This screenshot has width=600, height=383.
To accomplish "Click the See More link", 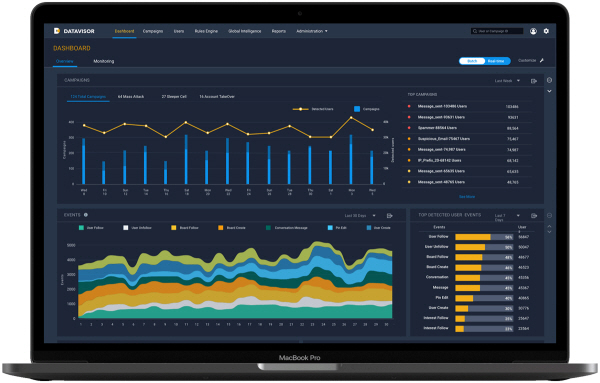I will 467,197.
